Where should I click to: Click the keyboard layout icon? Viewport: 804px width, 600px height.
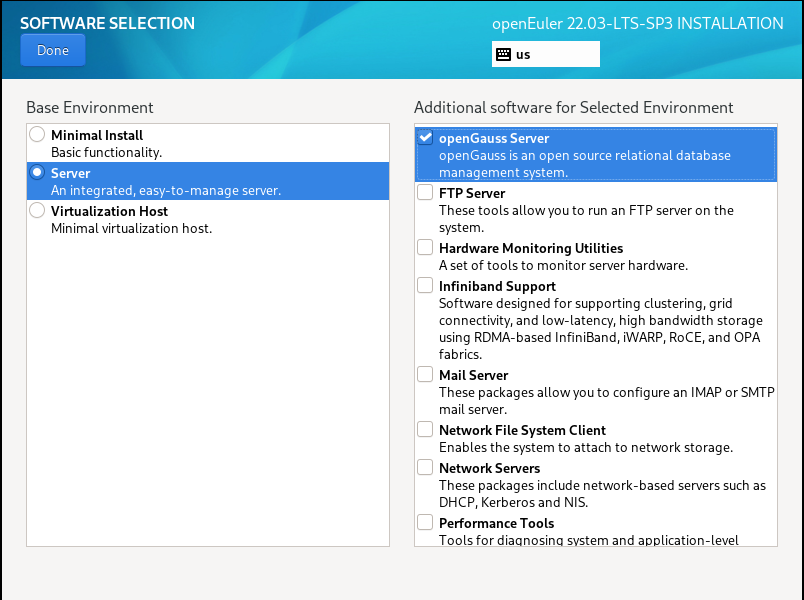tap(503, 54)
